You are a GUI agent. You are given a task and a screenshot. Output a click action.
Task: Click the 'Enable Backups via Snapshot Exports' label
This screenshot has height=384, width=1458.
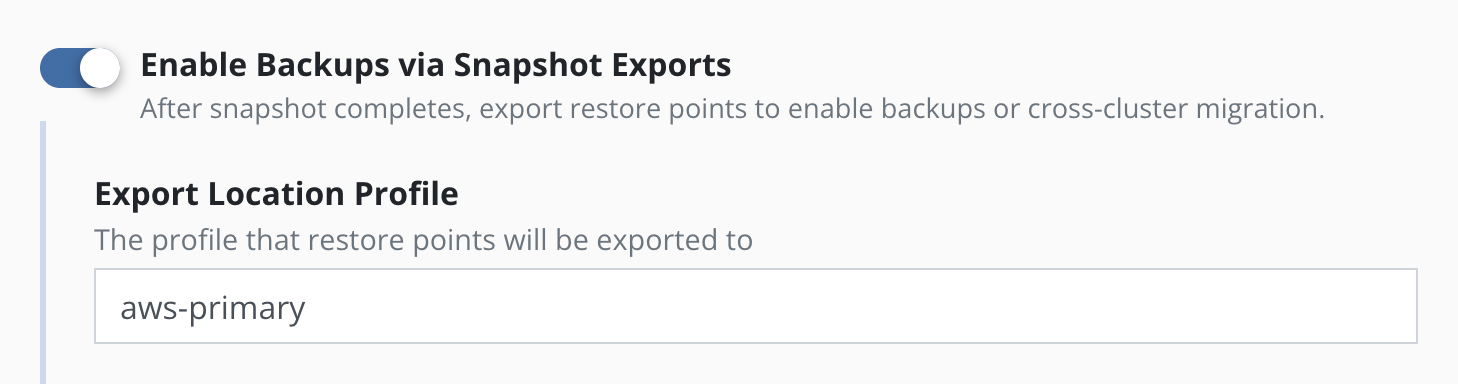[436, 65]
